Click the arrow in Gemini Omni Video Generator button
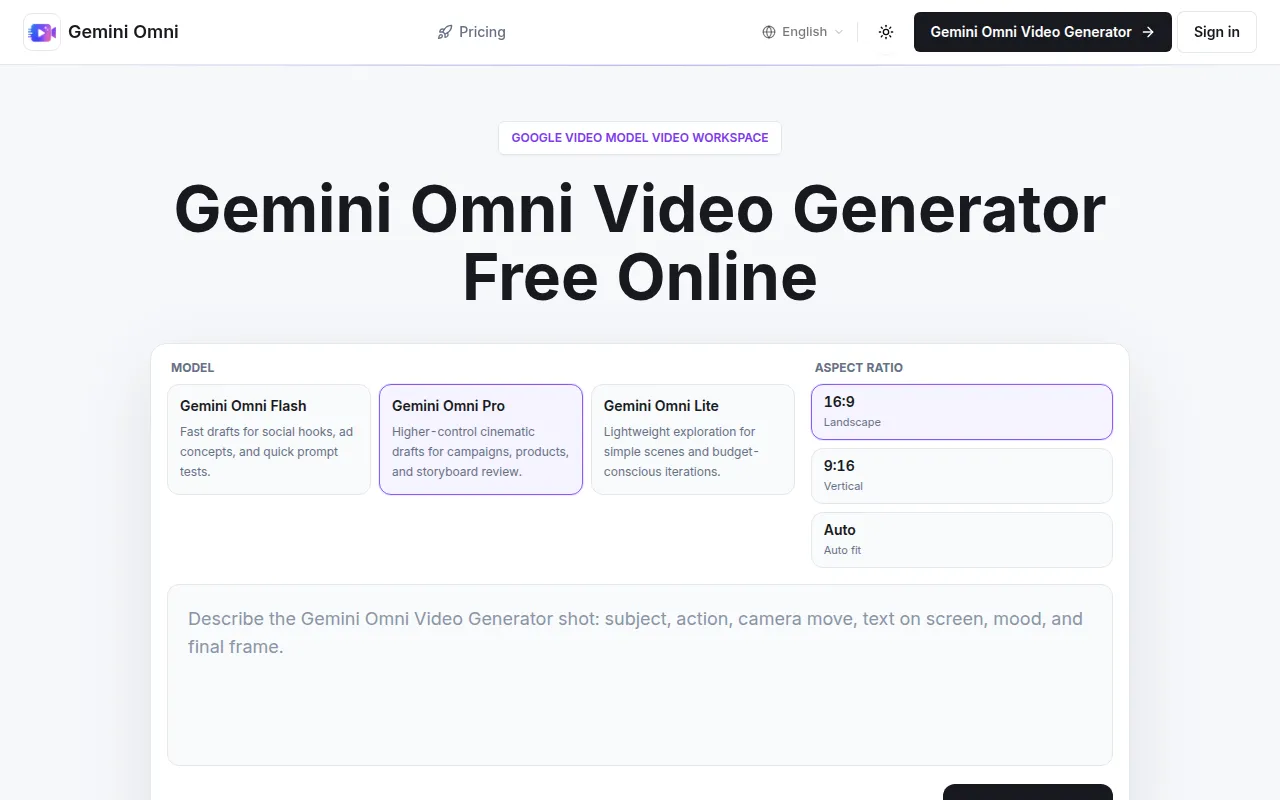 [x=1148, y=32]
